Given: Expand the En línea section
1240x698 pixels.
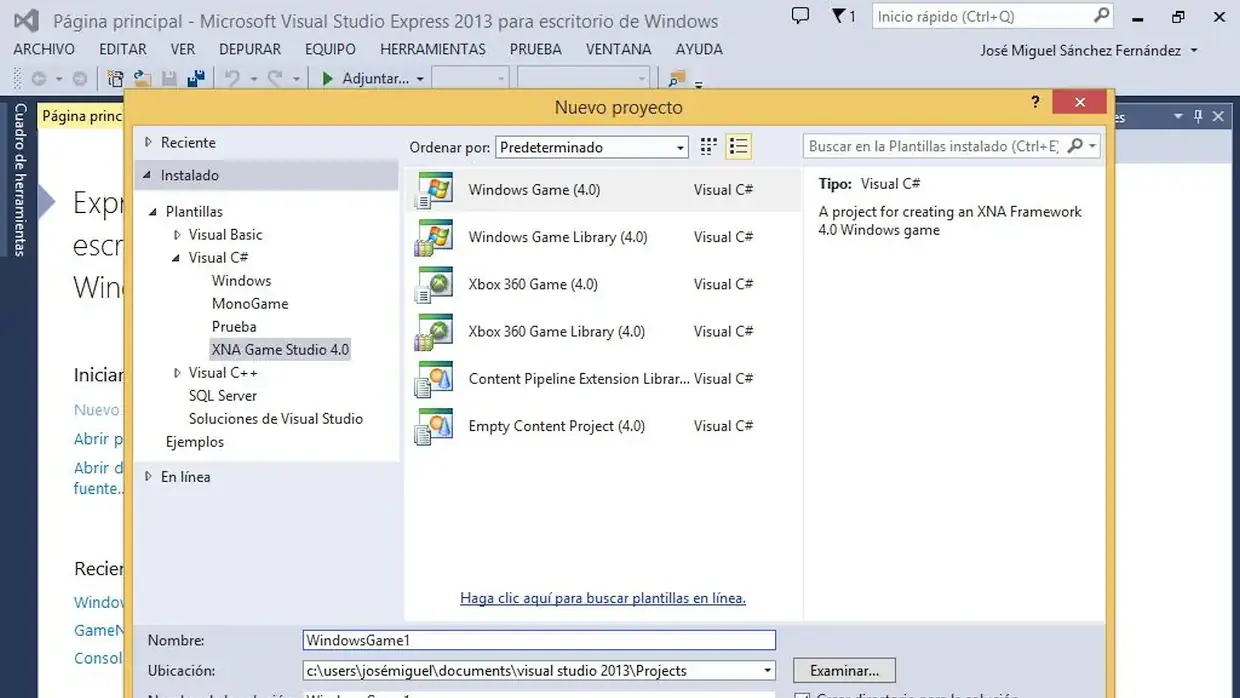Looking at the screenshot, I should tap(150, 477).
